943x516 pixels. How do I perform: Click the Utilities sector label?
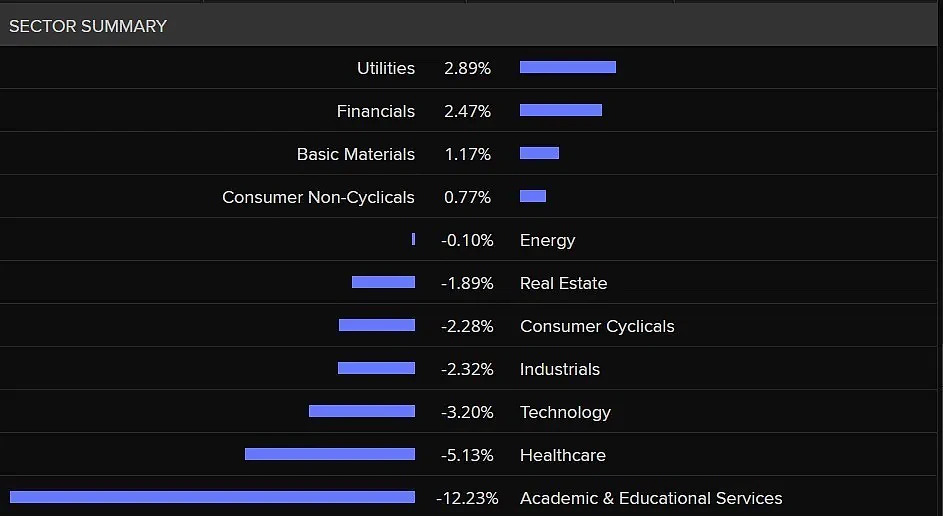pyautogui.click(x=385, y=68)
